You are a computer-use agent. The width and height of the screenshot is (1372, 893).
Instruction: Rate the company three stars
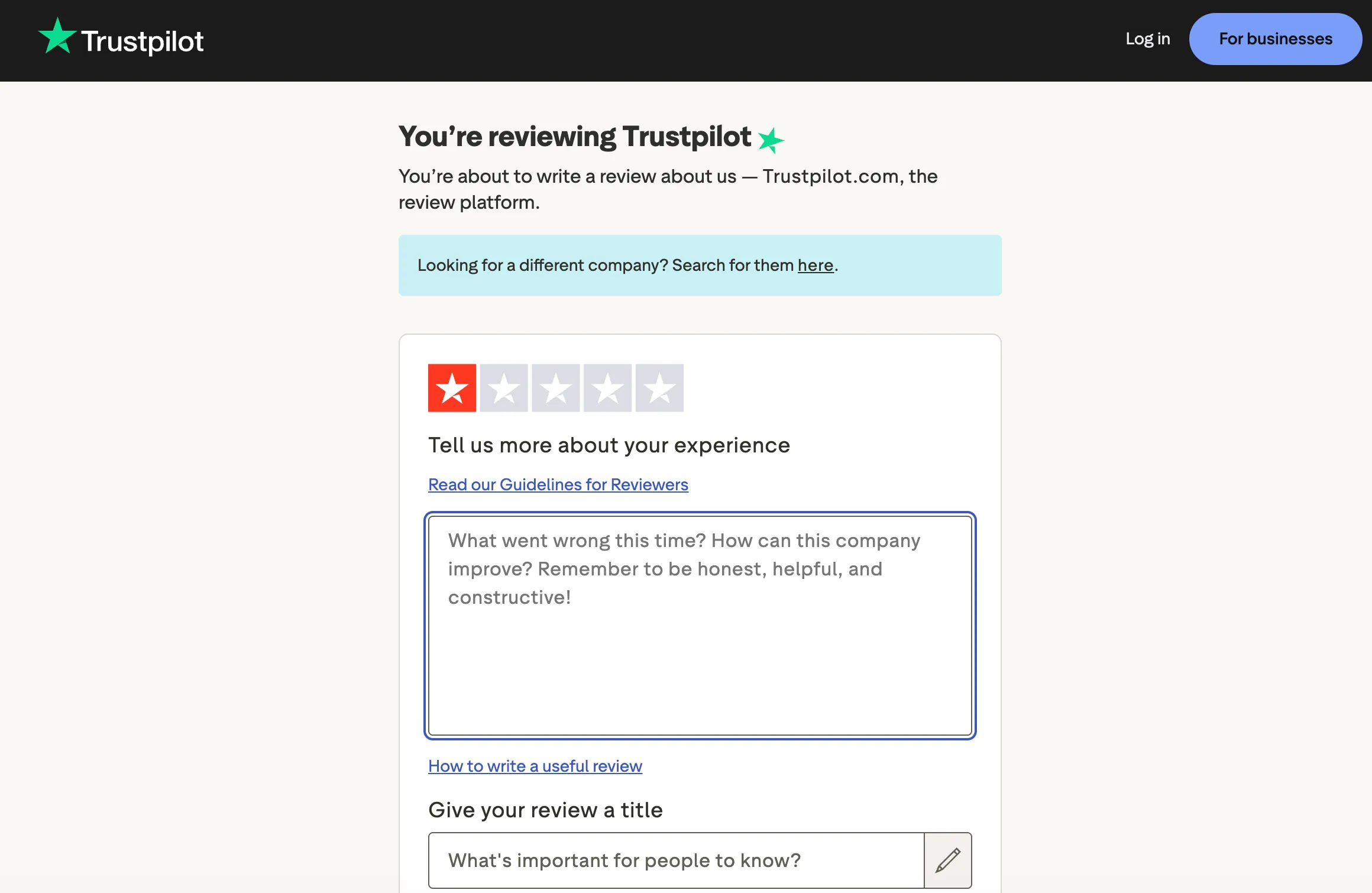[x=555, y=388]
